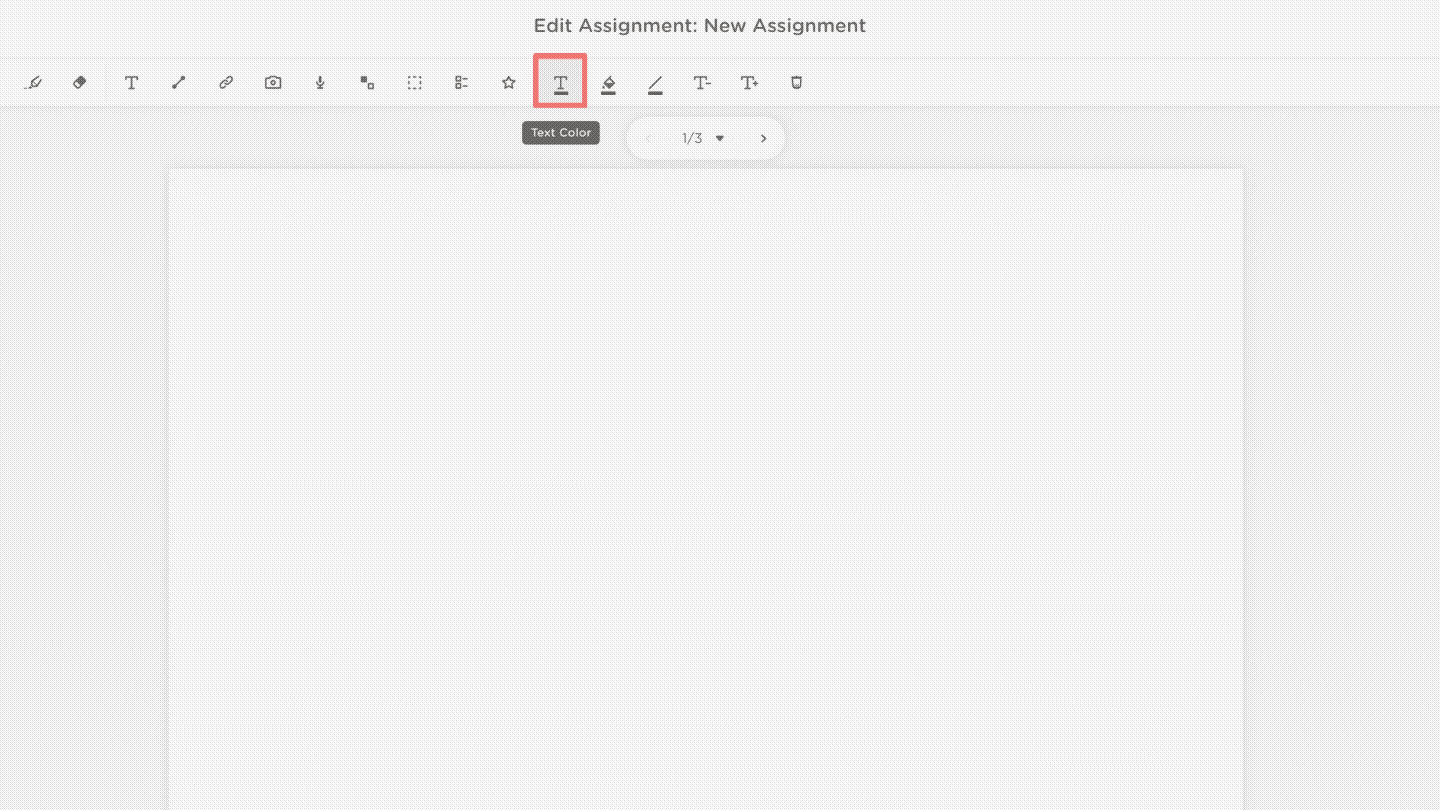Go to the next page
This screenshot has width=1440, height=810.
[763, 139]
